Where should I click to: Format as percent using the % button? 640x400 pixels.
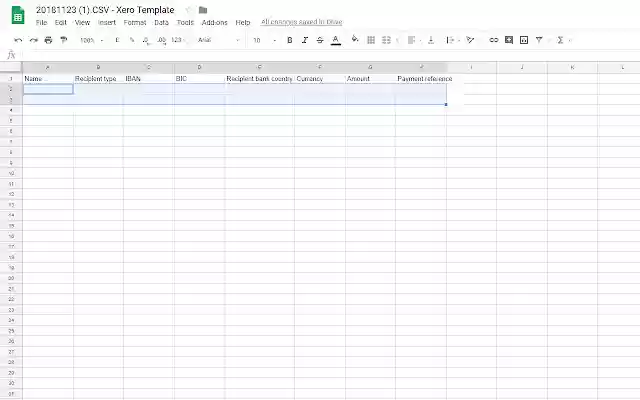[132, 40]
